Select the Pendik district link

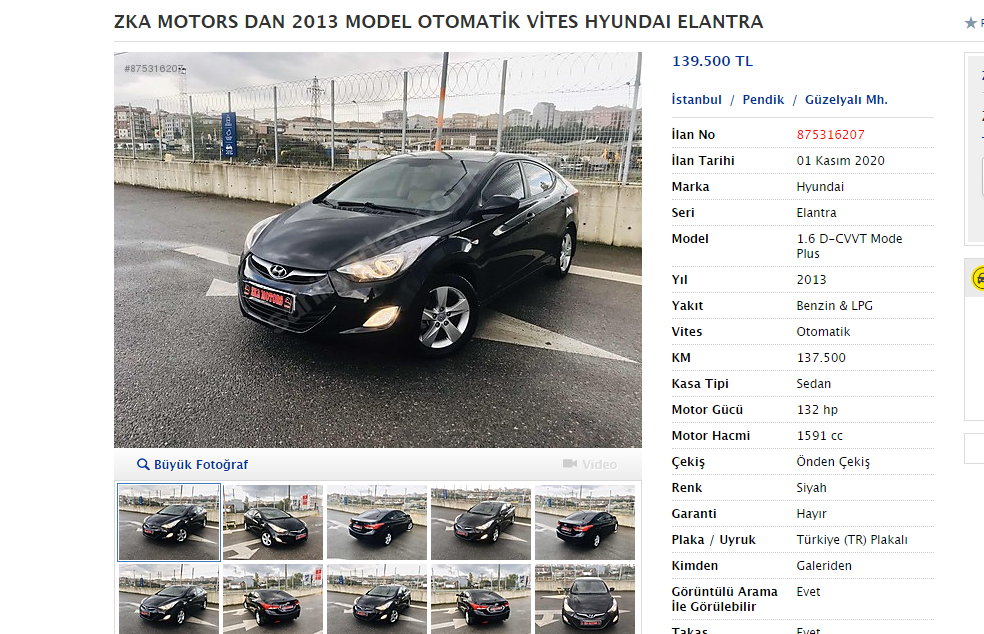[x=763, y=100]
